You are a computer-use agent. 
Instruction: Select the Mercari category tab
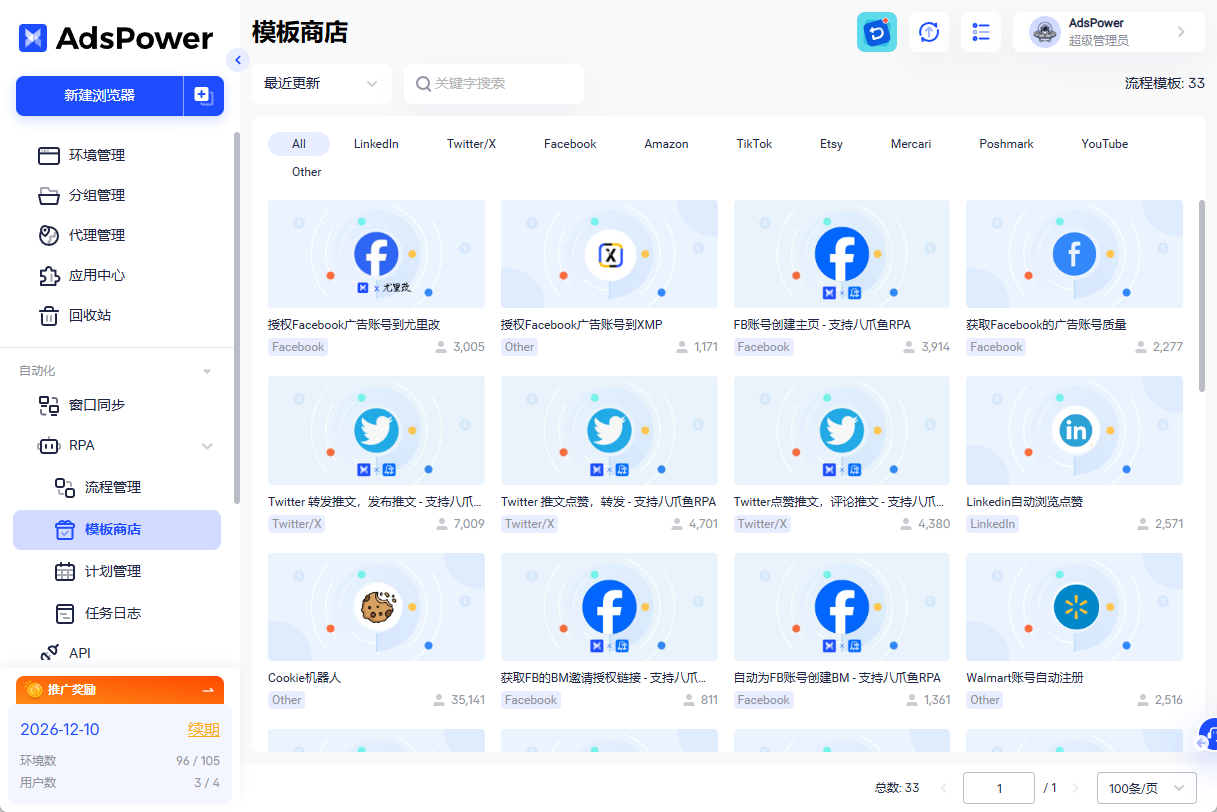click(x=911, y=144)
